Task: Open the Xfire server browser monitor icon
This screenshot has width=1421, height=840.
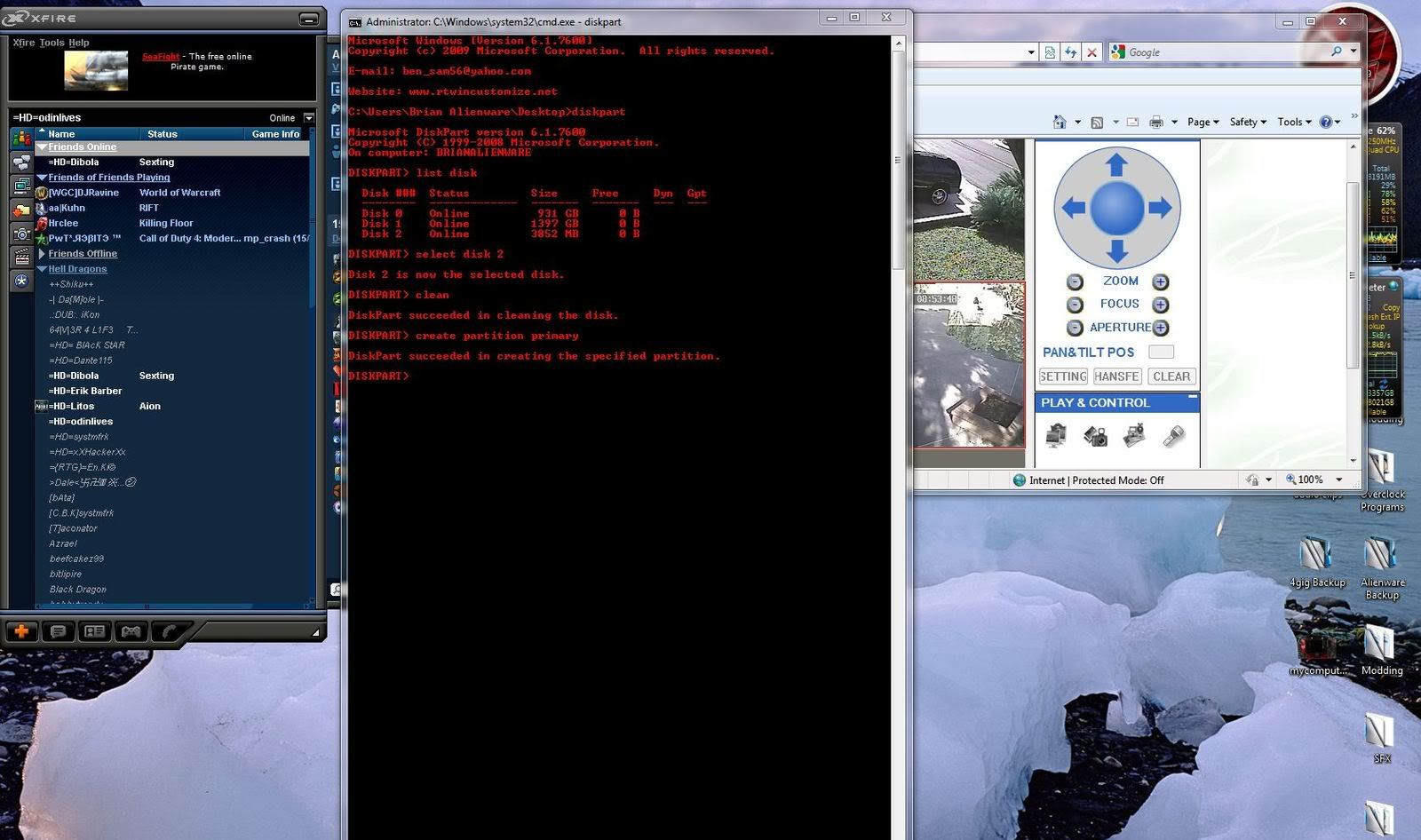Action: (21, 186)
